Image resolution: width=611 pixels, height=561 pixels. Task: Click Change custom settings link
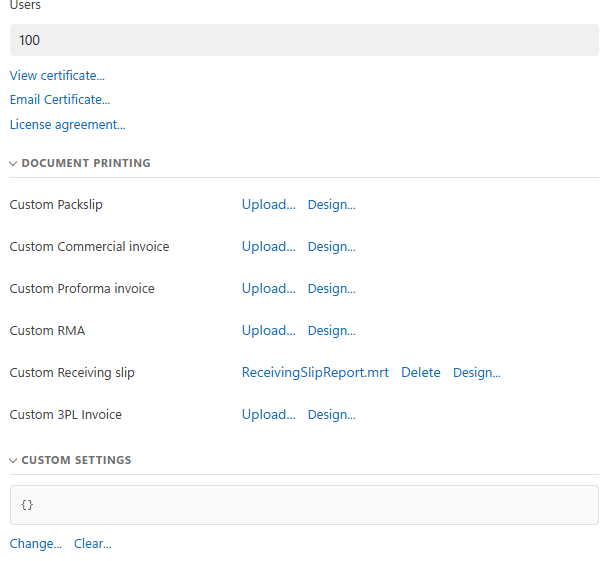click(x=35, y=544)
